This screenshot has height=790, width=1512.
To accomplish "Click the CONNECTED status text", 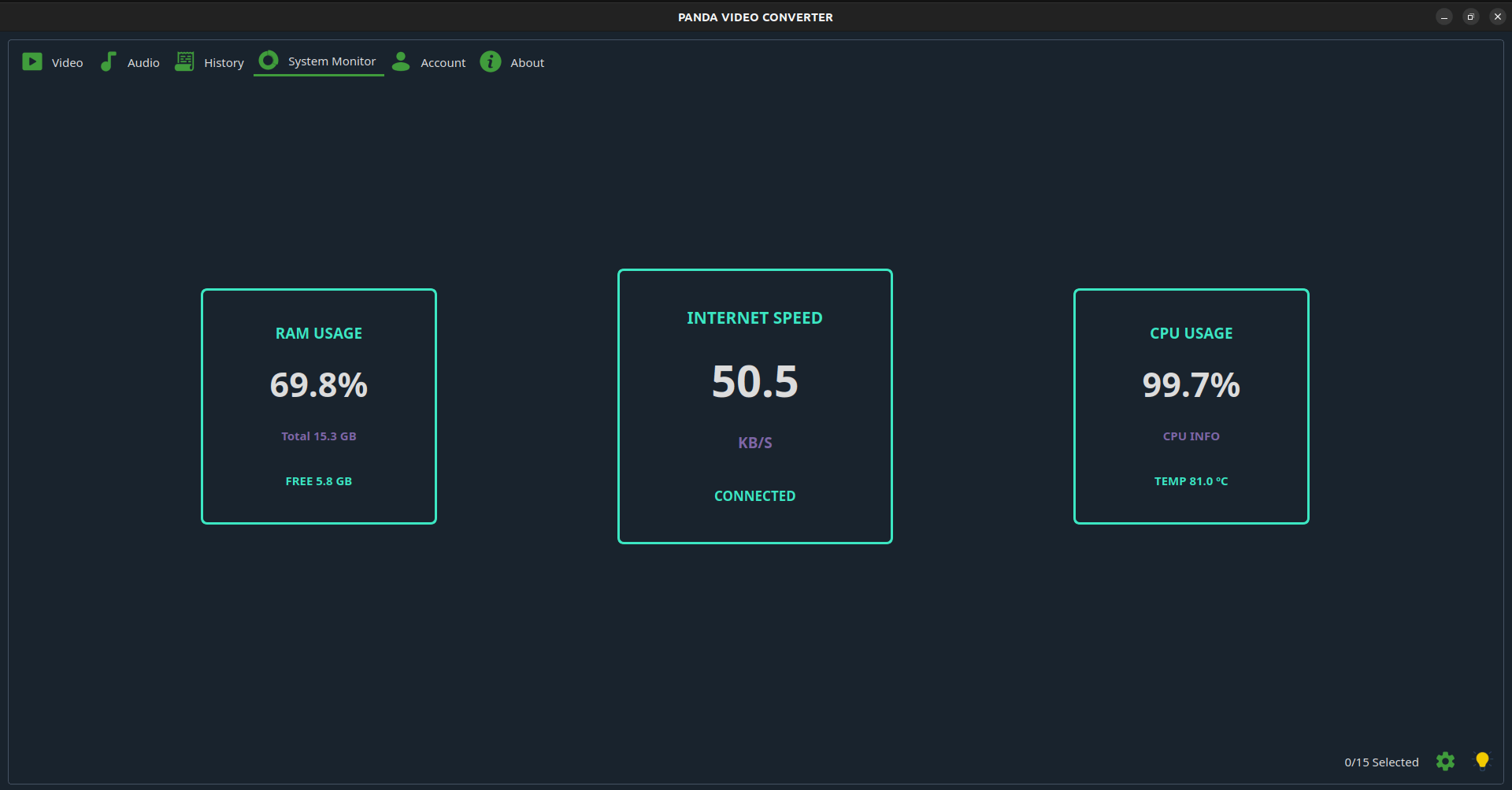I will [754, 496].
